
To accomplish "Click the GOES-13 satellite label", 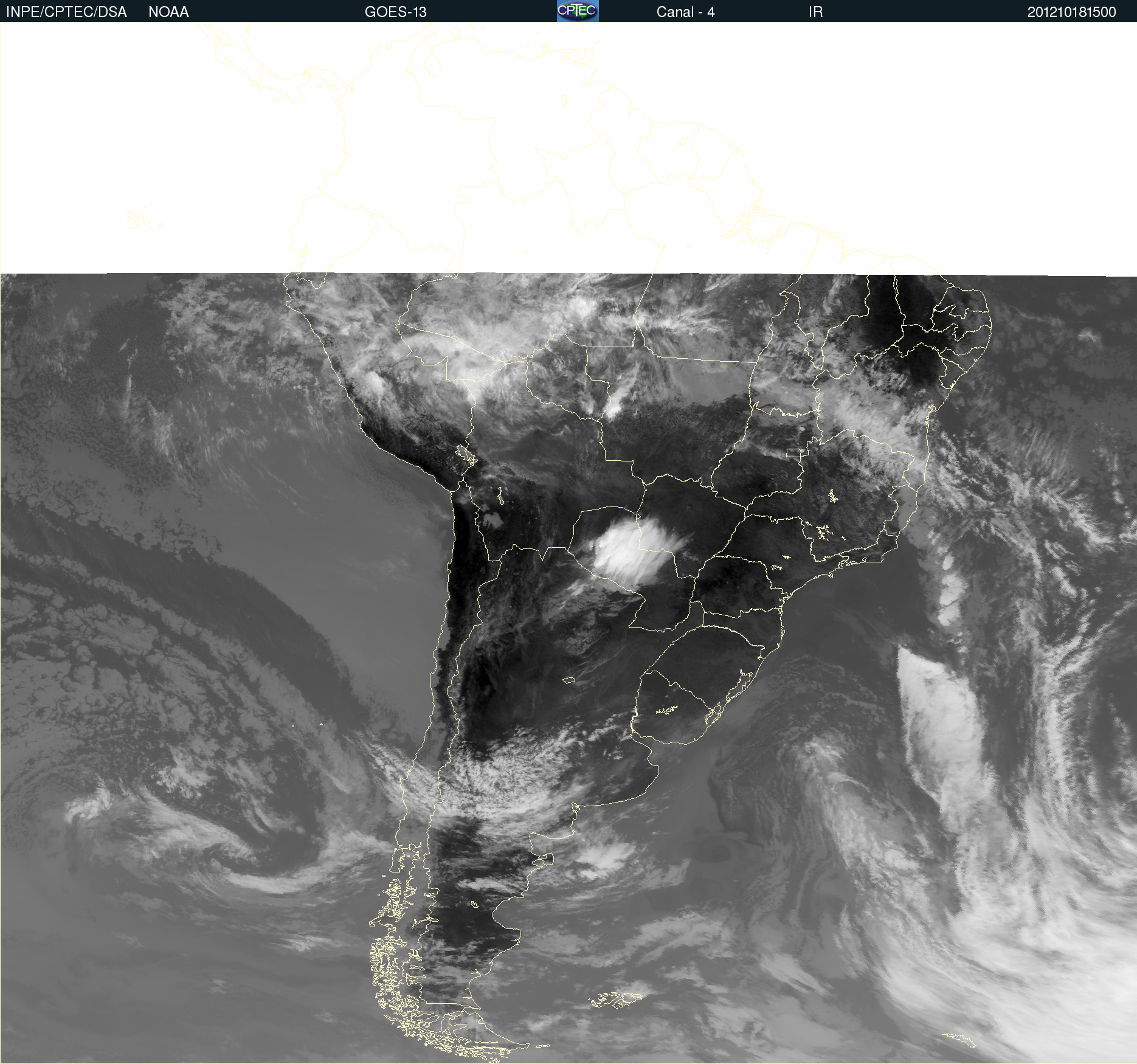I will [396, 12].
